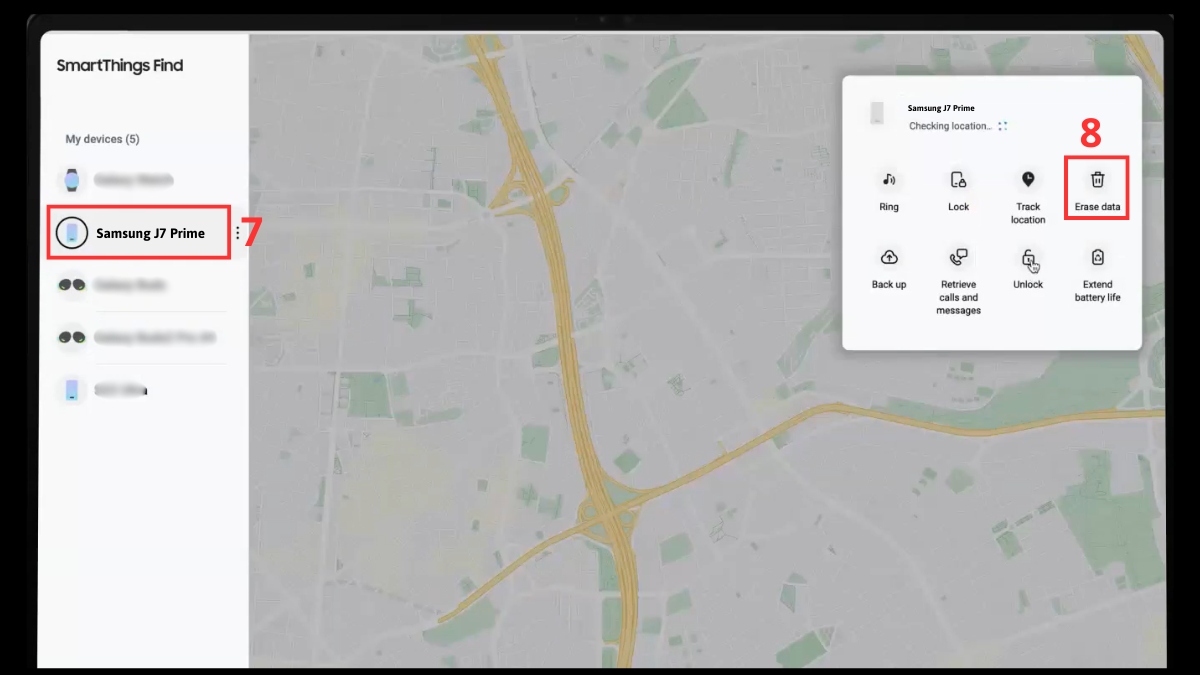Click the SmartThings Find title
This screenshot has height=675, width=1200.
pos(120,66)
